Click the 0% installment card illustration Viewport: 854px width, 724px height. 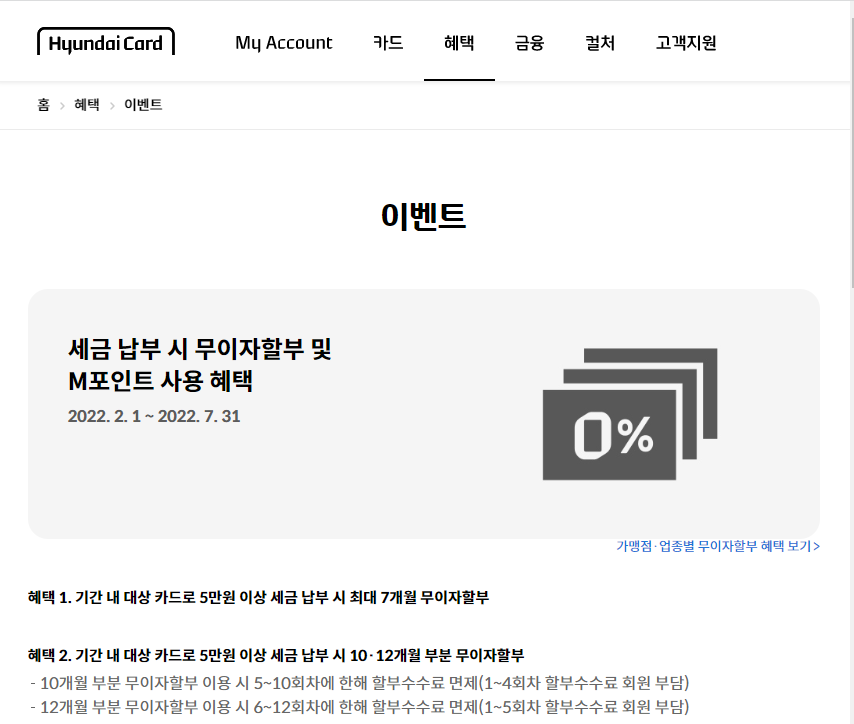click(630, 414)
